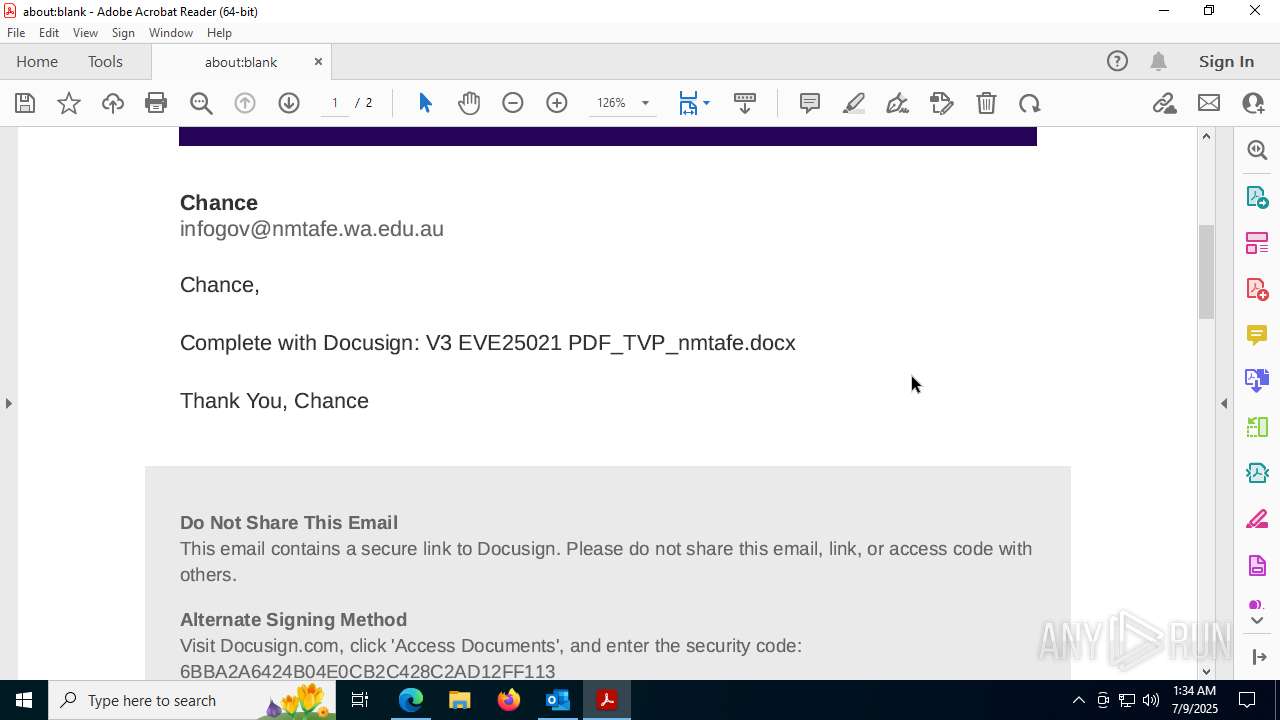Open the Fill & Sign tool in right pane

(1257, 519)
